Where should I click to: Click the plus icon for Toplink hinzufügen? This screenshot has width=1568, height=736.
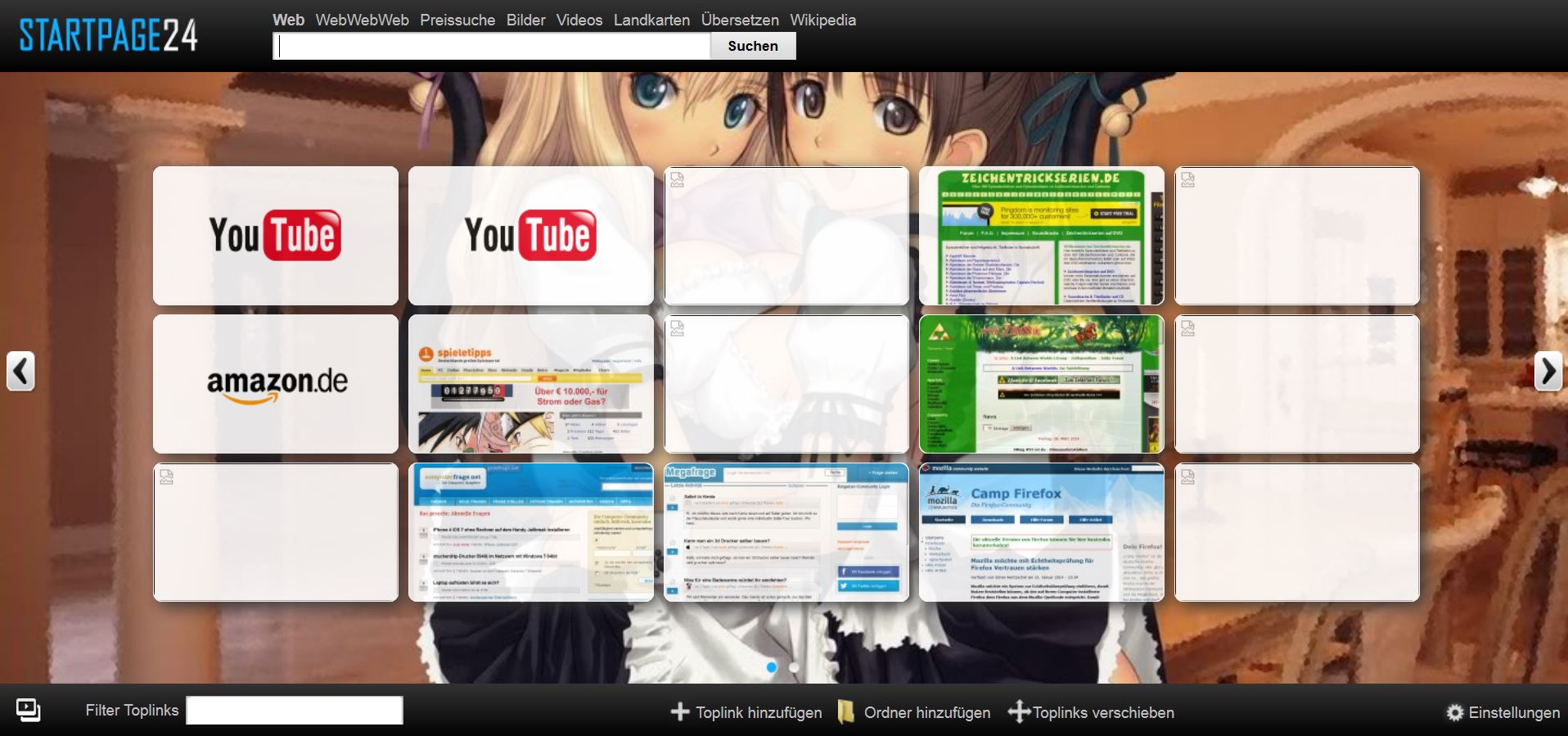click(679, 712)
